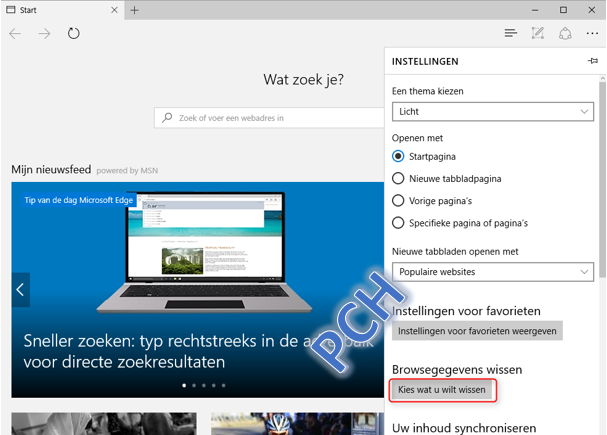
Task: Click Kies wat u wilt wissen
Action: click(442, 390)
